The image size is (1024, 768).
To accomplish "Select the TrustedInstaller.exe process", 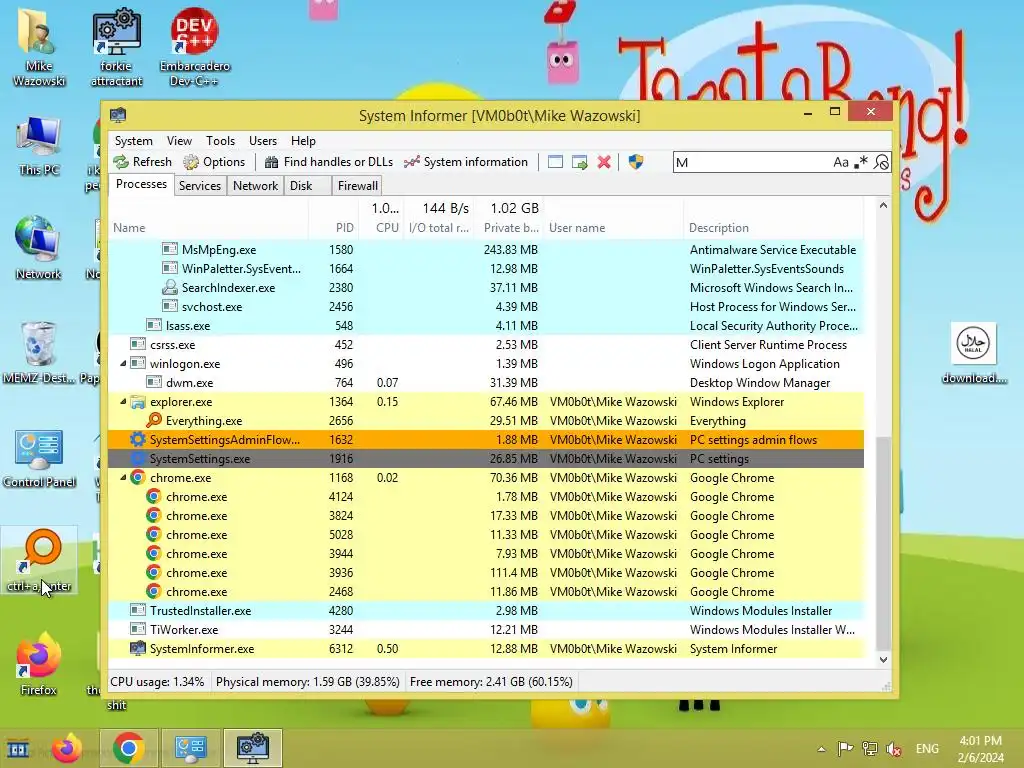I will point(487,611).
